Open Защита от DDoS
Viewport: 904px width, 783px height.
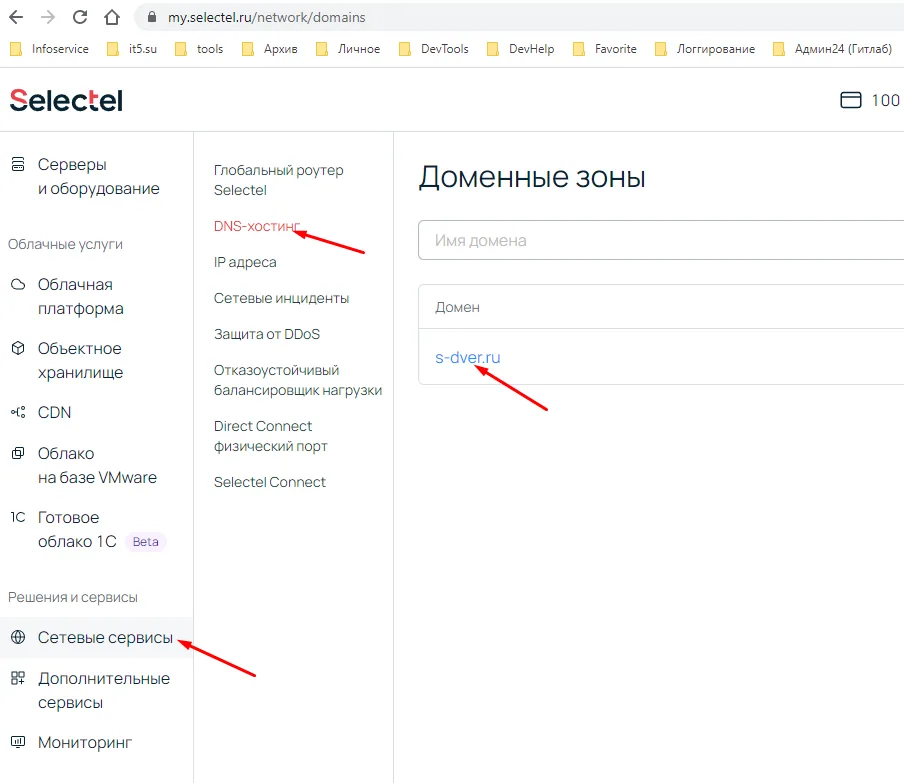coord(266,334)
